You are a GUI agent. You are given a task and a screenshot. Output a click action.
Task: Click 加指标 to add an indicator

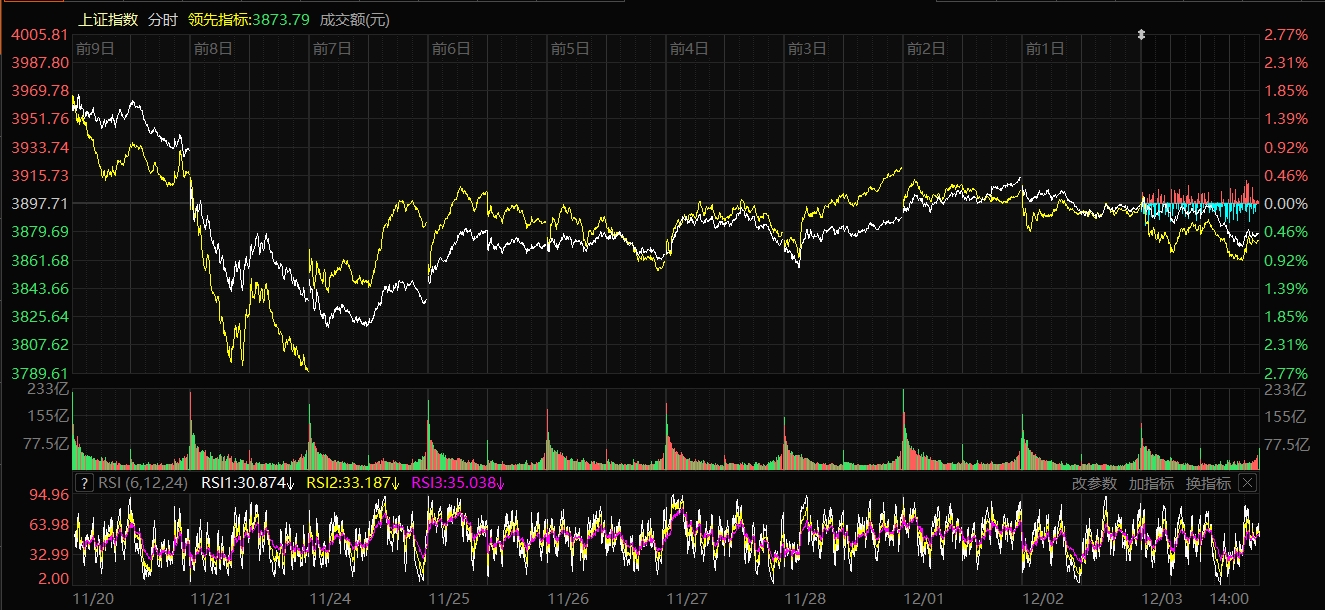pos(1151,483)
